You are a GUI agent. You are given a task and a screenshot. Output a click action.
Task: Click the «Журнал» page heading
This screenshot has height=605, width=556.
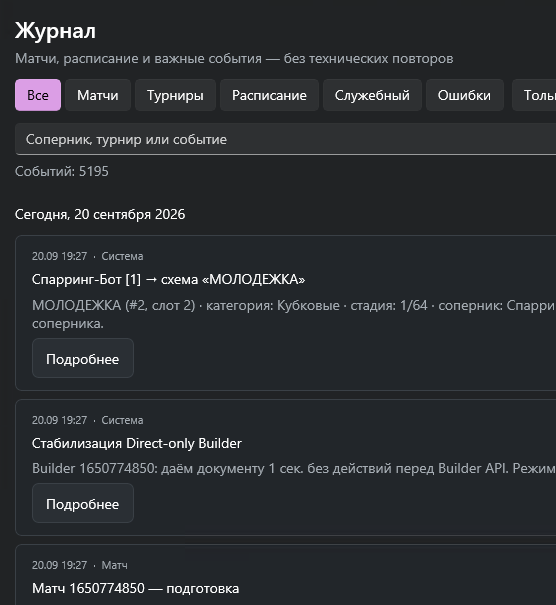tap(55, 31)
